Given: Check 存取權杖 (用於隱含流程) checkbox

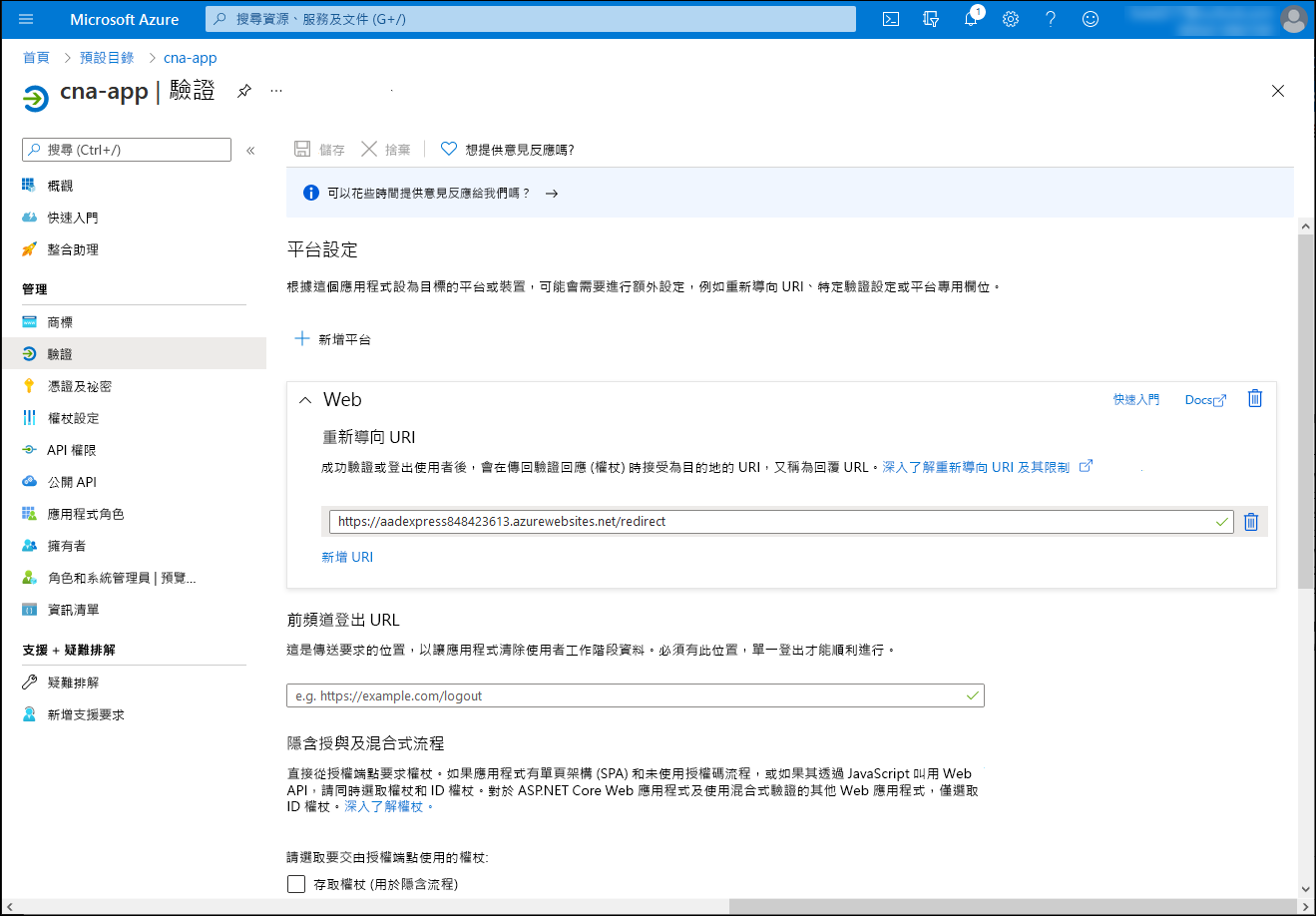Looking at the screenshot, I should (296, 884).
